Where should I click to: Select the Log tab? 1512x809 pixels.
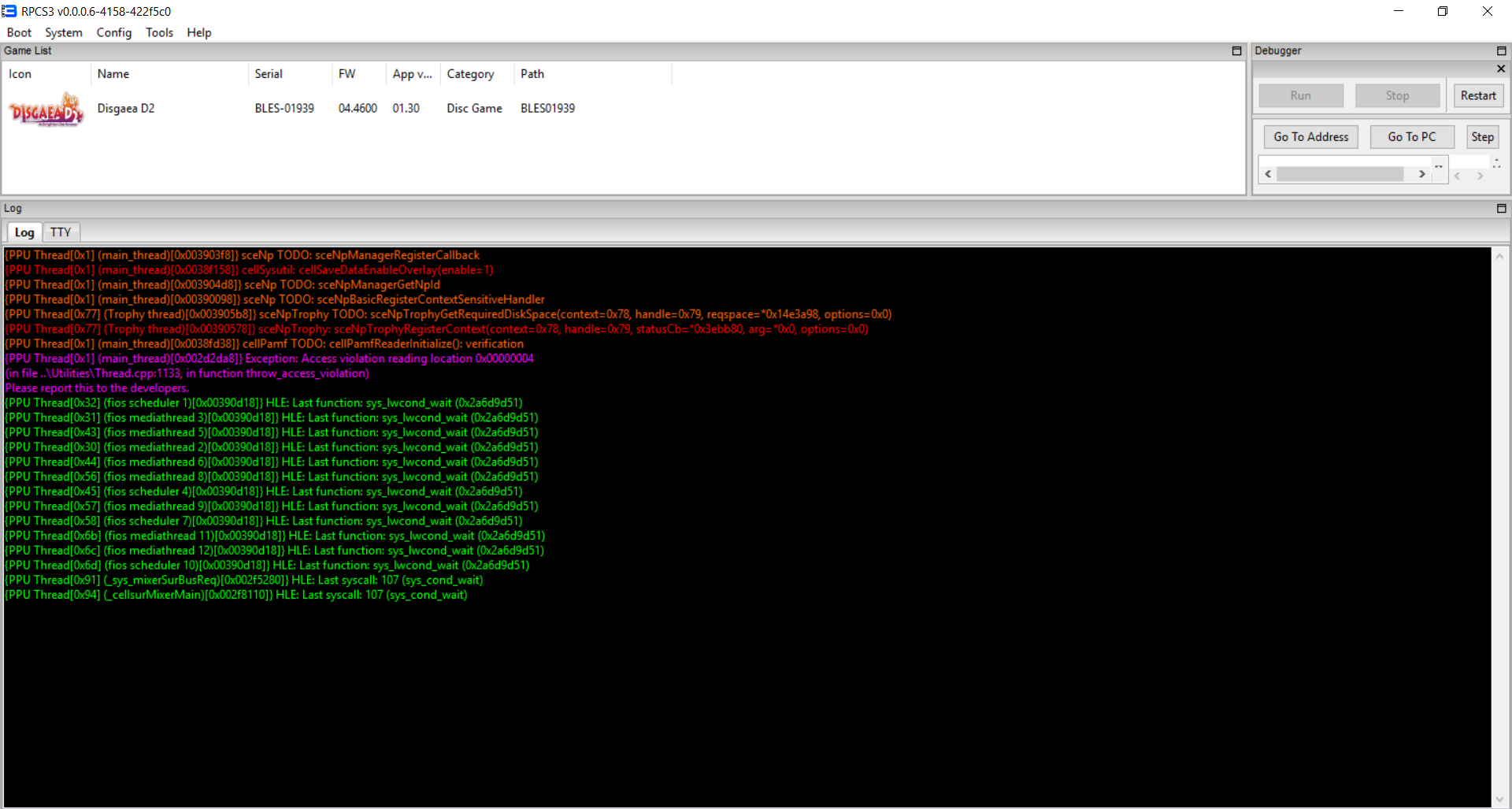tap(24, 232)
